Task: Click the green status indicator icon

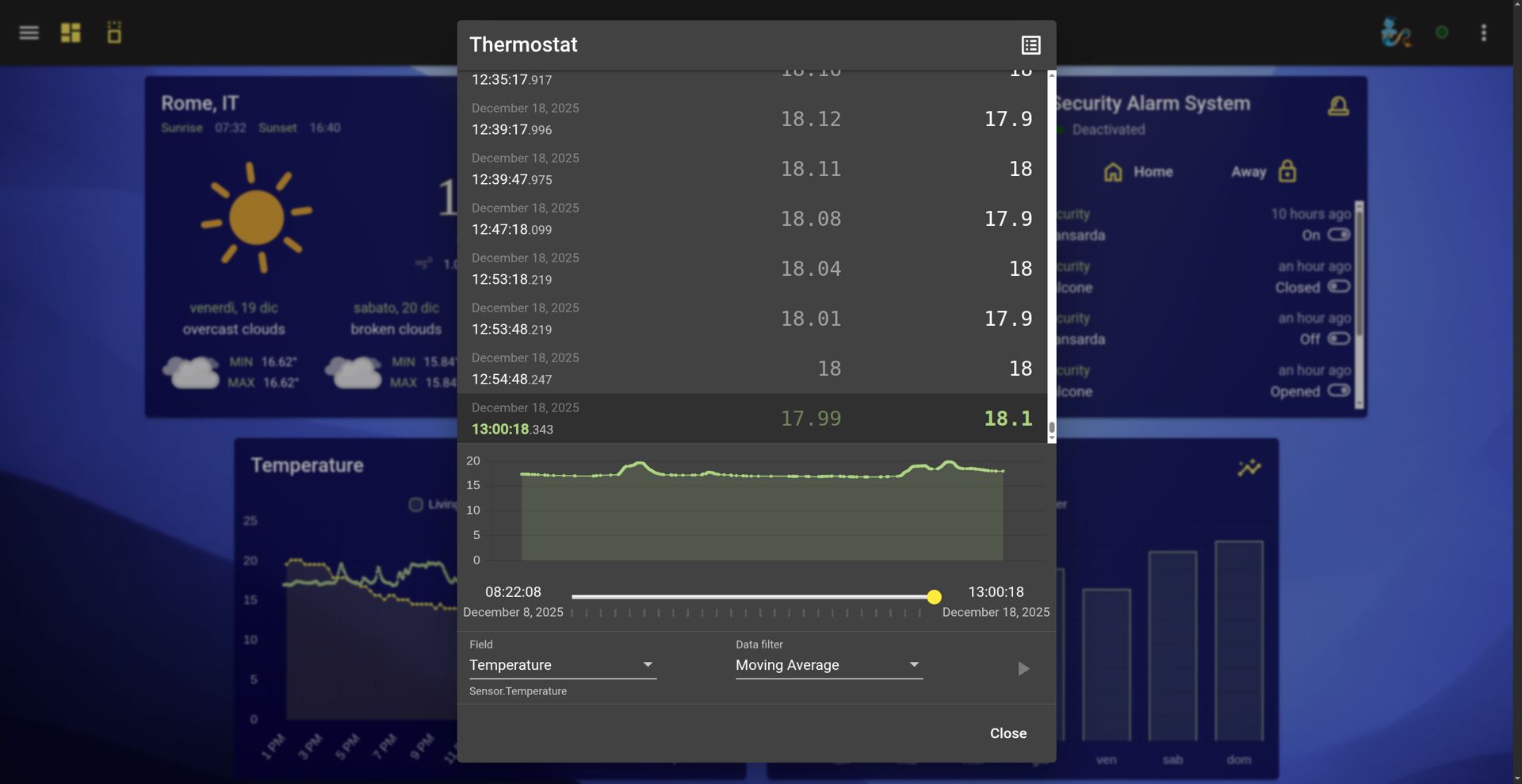Action: coord(1442,33)
